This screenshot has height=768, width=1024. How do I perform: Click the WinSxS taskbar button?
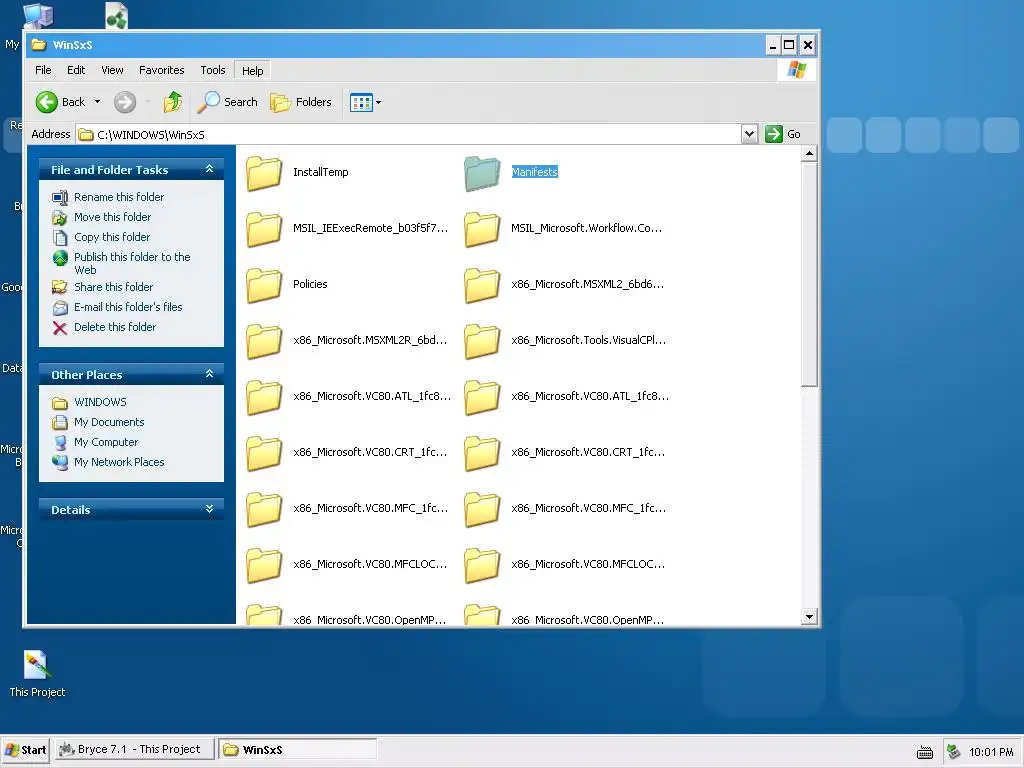pos(297,750)
